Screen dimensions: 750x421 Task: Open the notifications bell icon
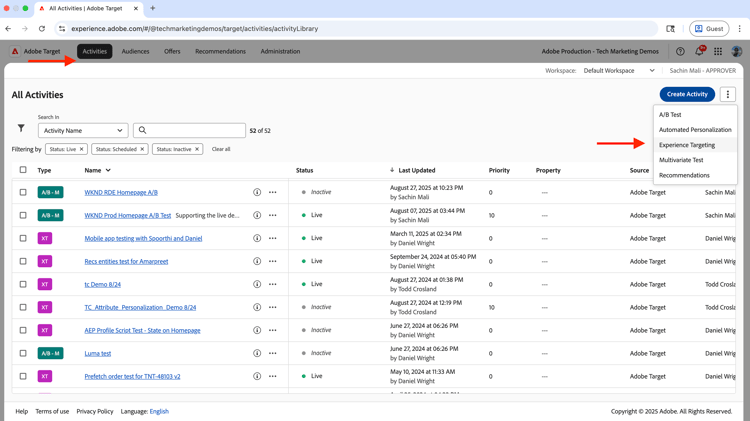pyautogui.click(x=699, y=51)
